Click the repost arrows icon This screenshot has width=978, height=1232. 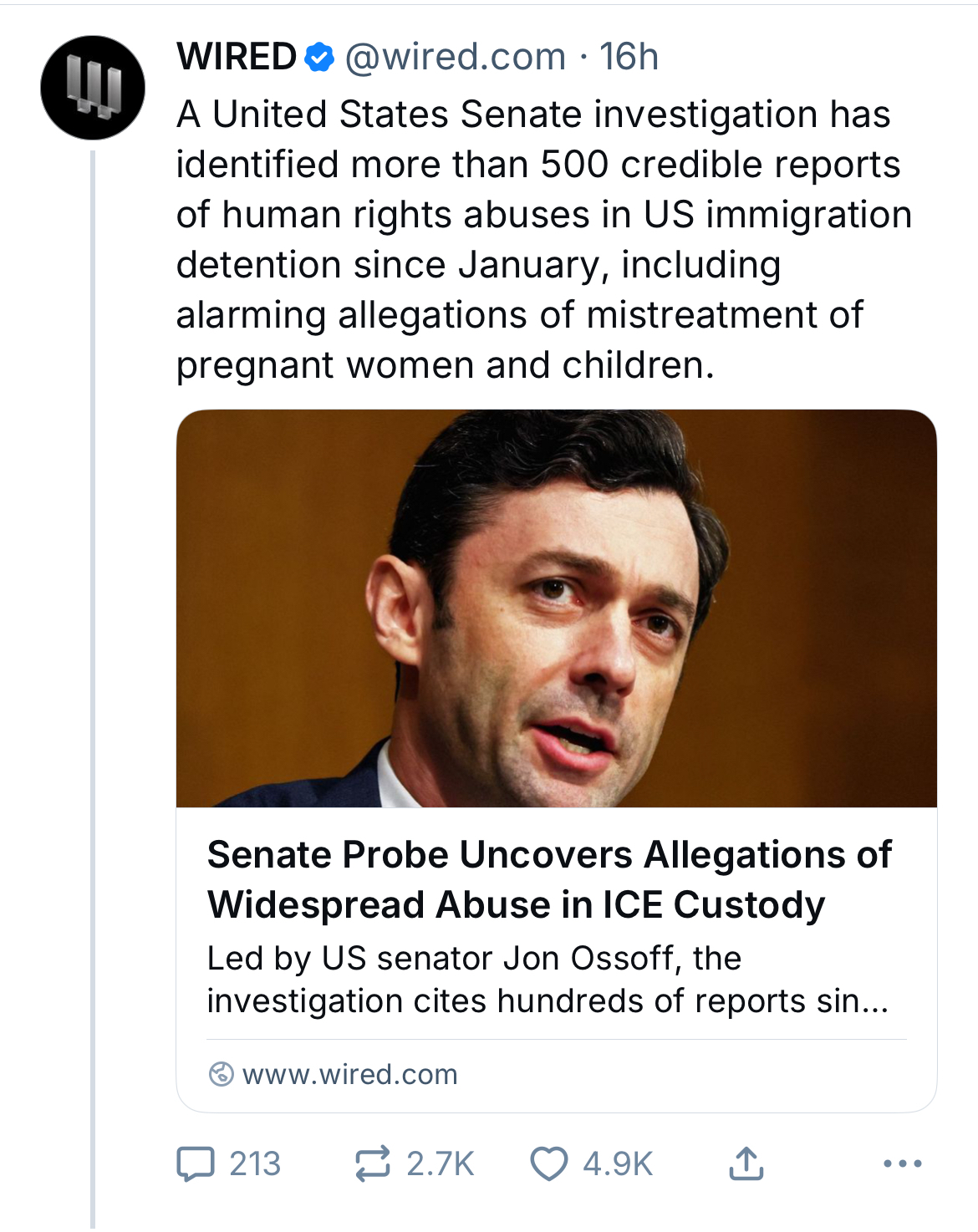point(372,1163)
